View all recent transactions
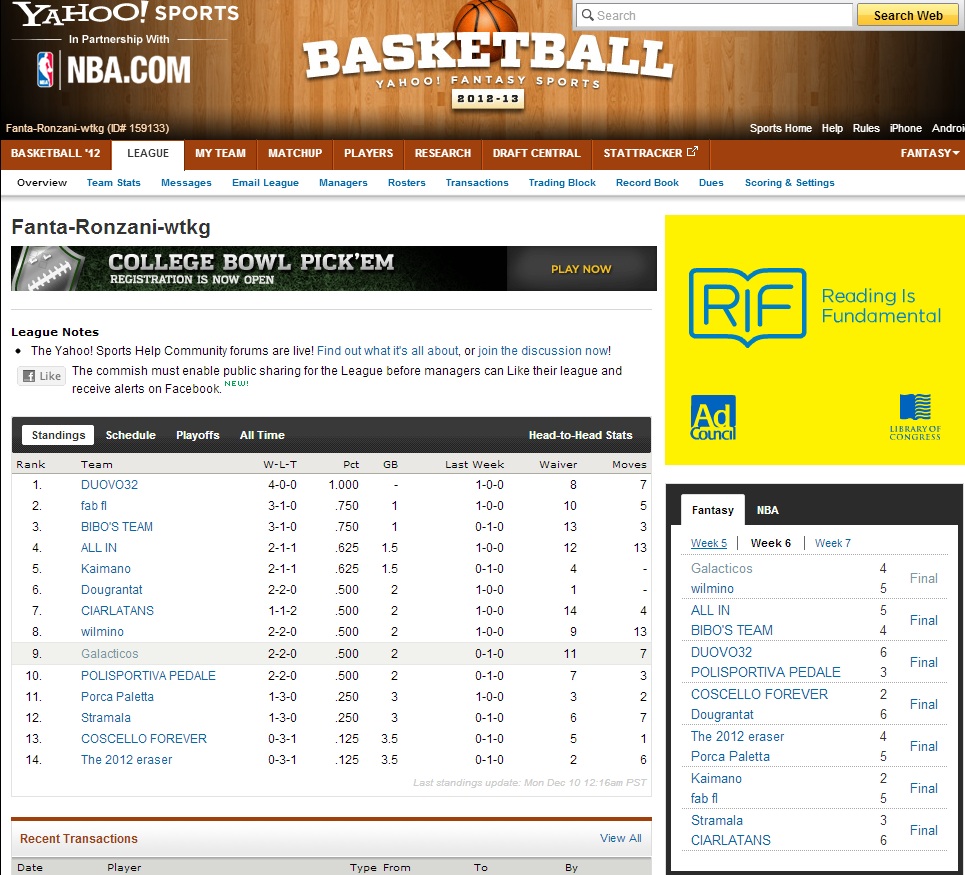The height and width of the screenshot is (875, 965). (620, 838)
